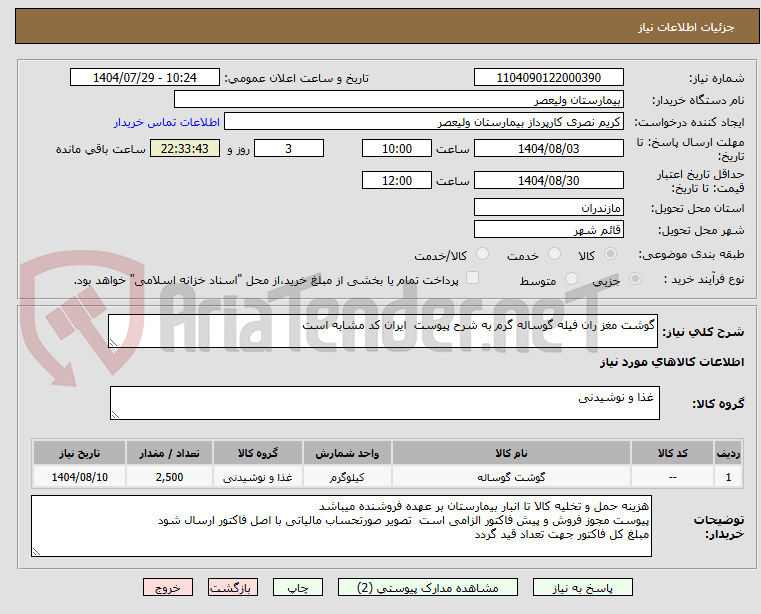Select the کالا/خدمت radio button
This screenshot has width=761, height=614.
tap(482, 254)
